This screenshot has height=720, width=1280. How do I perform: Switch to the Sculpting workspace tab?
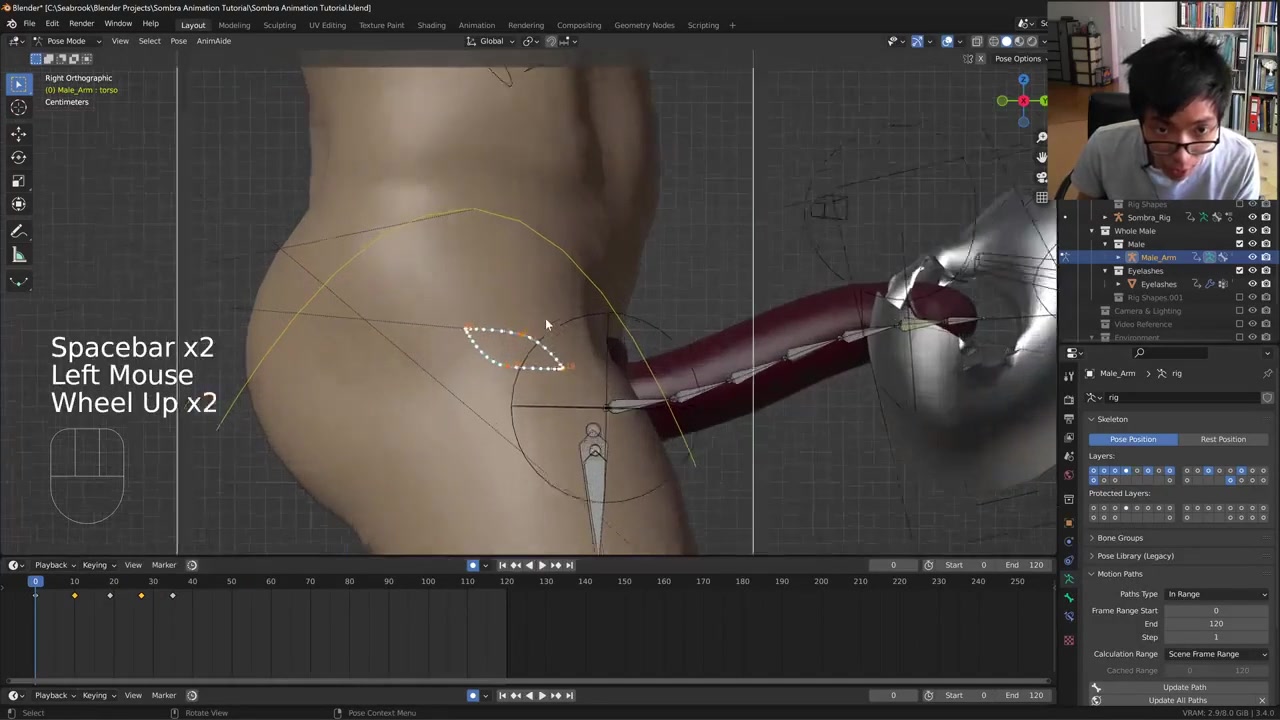(x=279, y=25)
